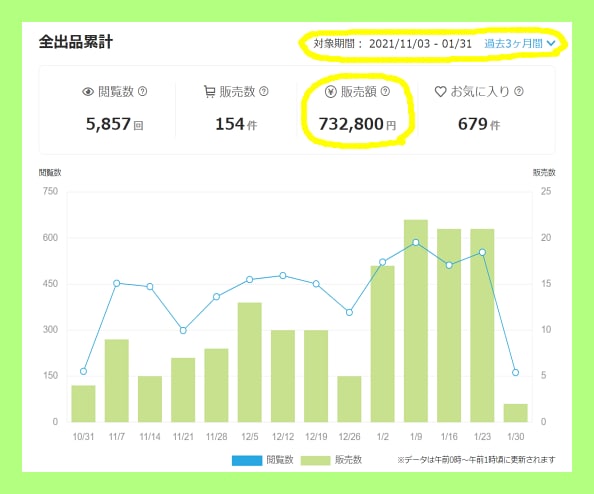Click the 閲覧数 legend label
Screen dimensions: 594x494
coord(280,460)
